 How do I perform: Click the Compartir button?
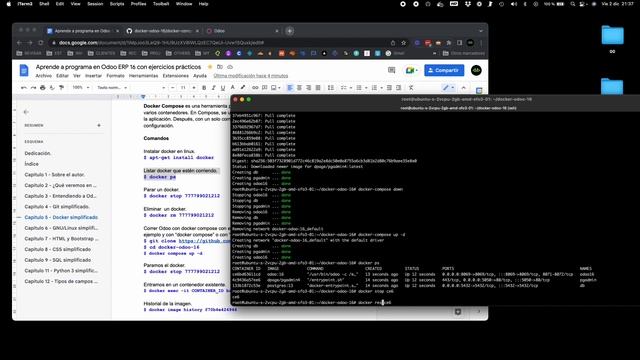444,70
